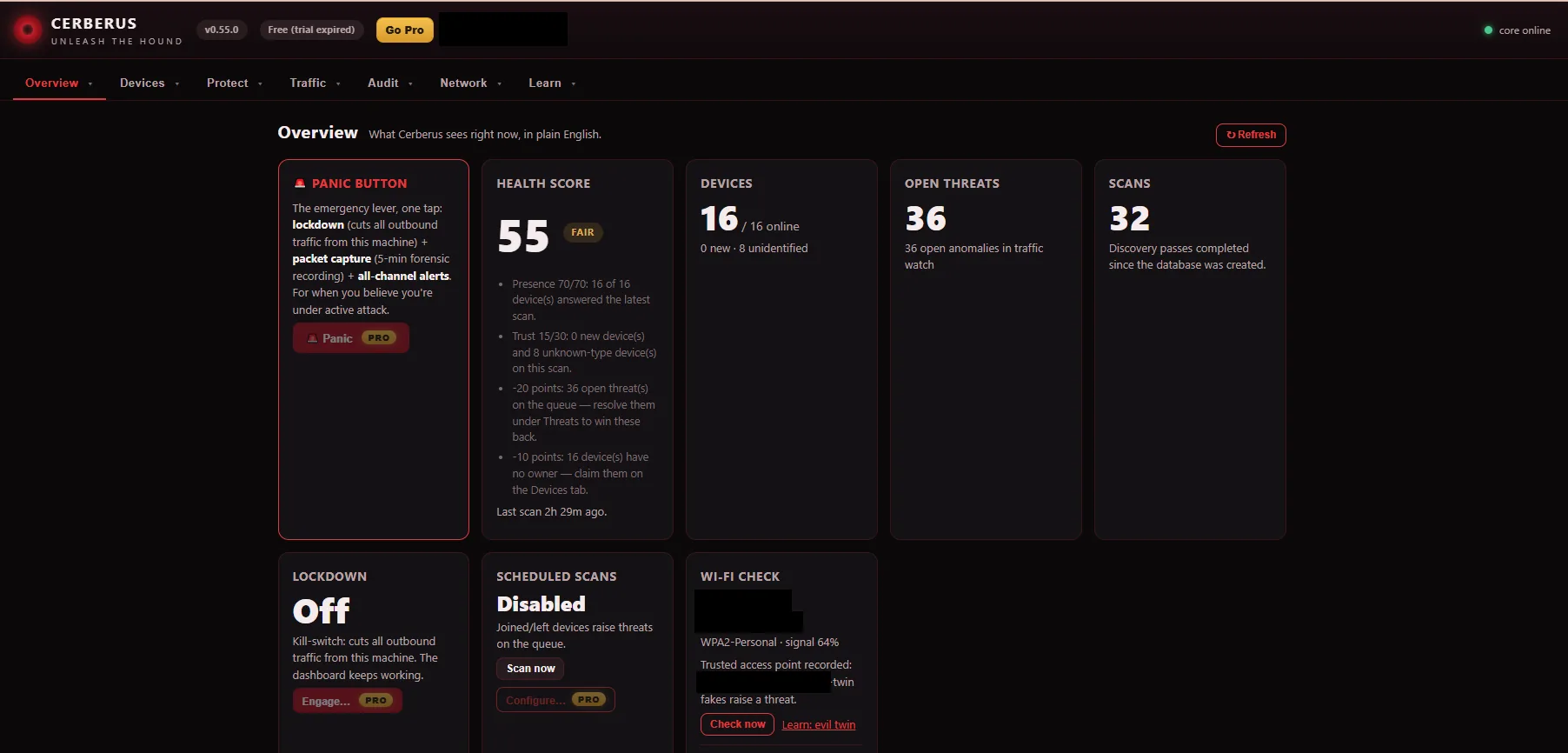The height and width of the screenshot is (753, 1568).
Task: Click the Panic PRO button
Action: 351,338
